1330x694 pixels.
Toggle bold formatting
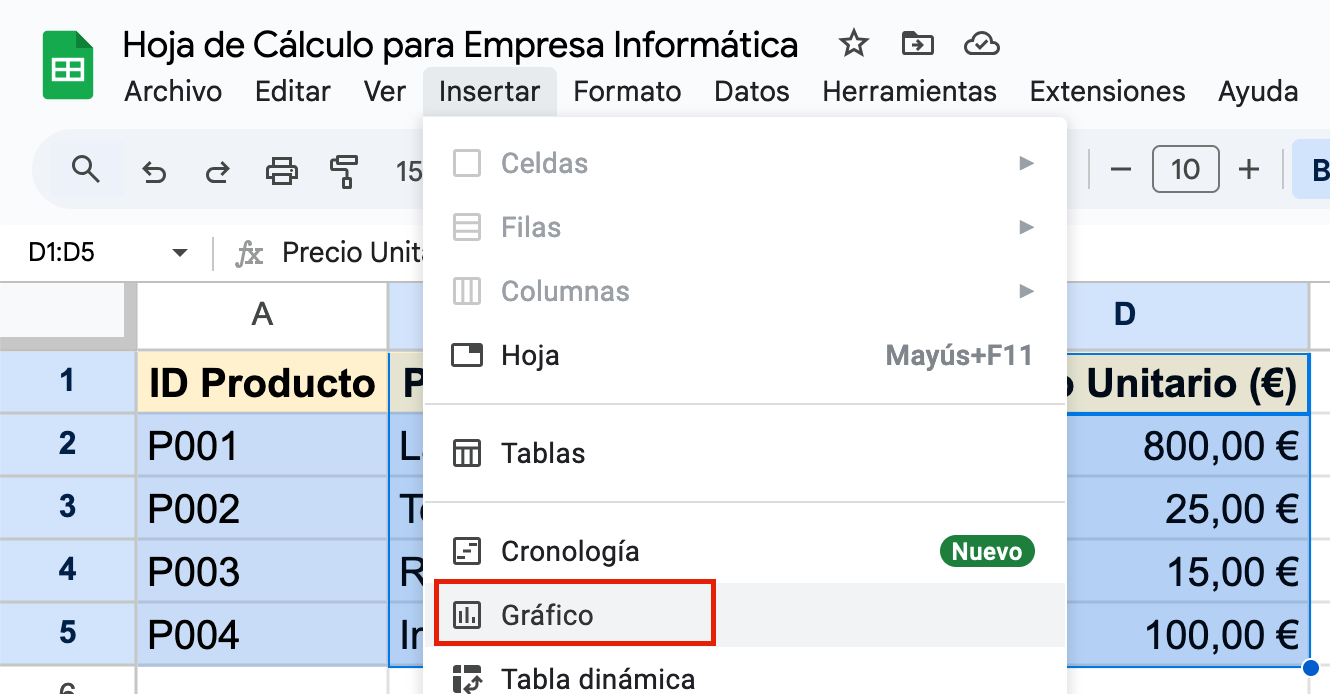pos(1321,169)
